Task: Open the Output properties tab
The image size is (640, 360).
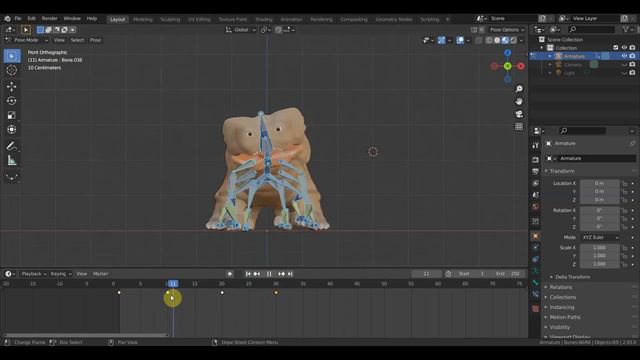Action: pos(536,171)
